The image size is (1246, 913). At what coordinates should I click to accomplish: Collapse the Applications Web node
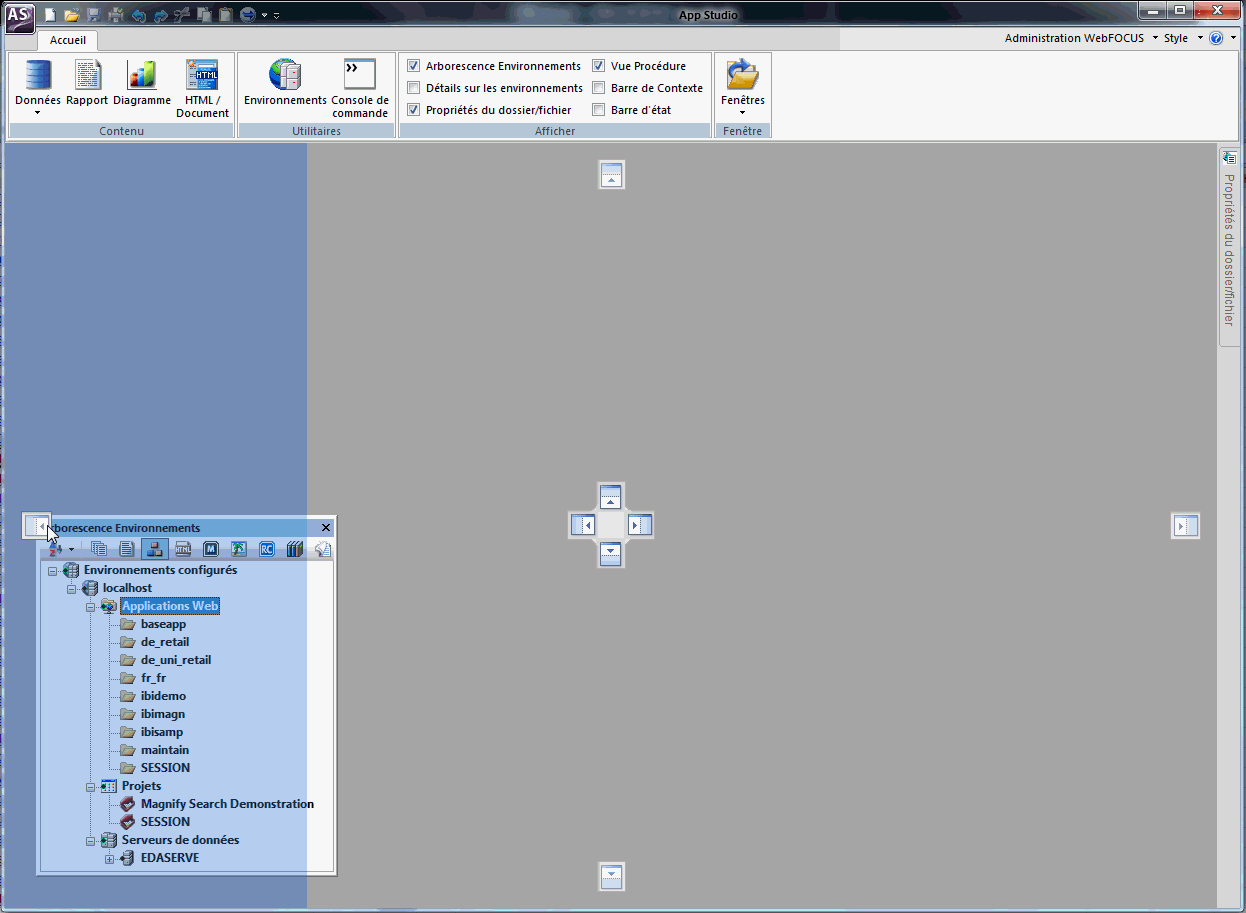pyautogui.click(x=90, y=606)
